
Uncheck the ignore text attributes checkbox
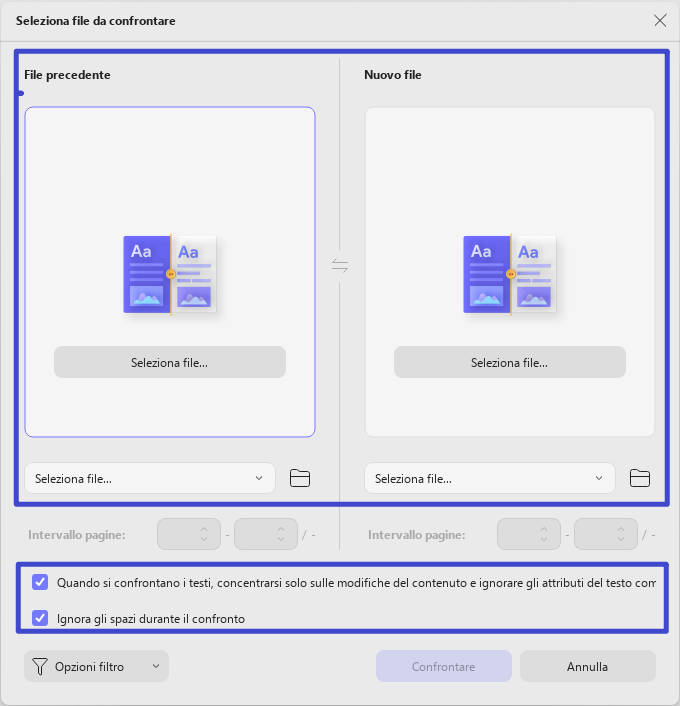tap(40, 582)
